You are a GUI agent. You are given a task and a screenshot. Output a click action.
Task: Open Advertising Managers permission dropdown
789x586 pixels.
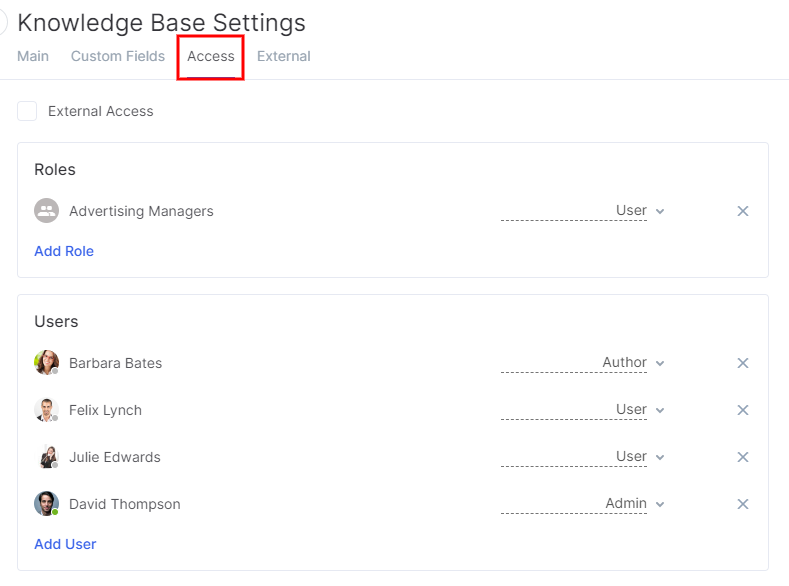(x=583, y=211)
